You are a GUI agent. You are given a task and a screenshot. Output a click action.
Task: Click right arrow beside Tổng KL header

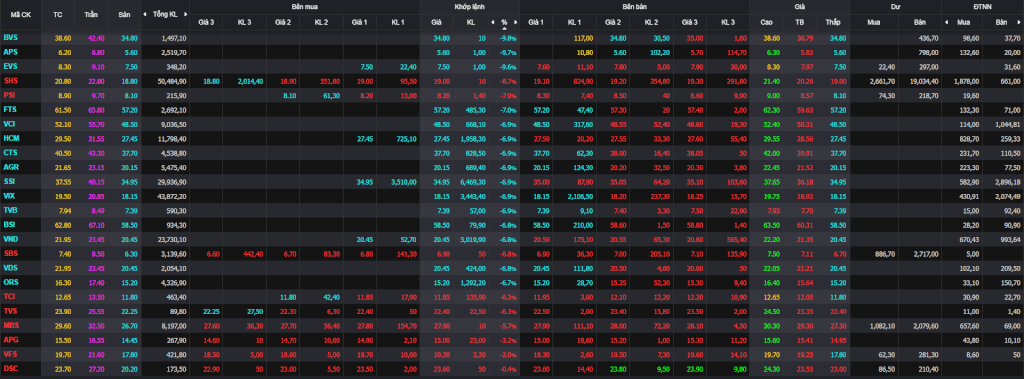click(186, 14)
